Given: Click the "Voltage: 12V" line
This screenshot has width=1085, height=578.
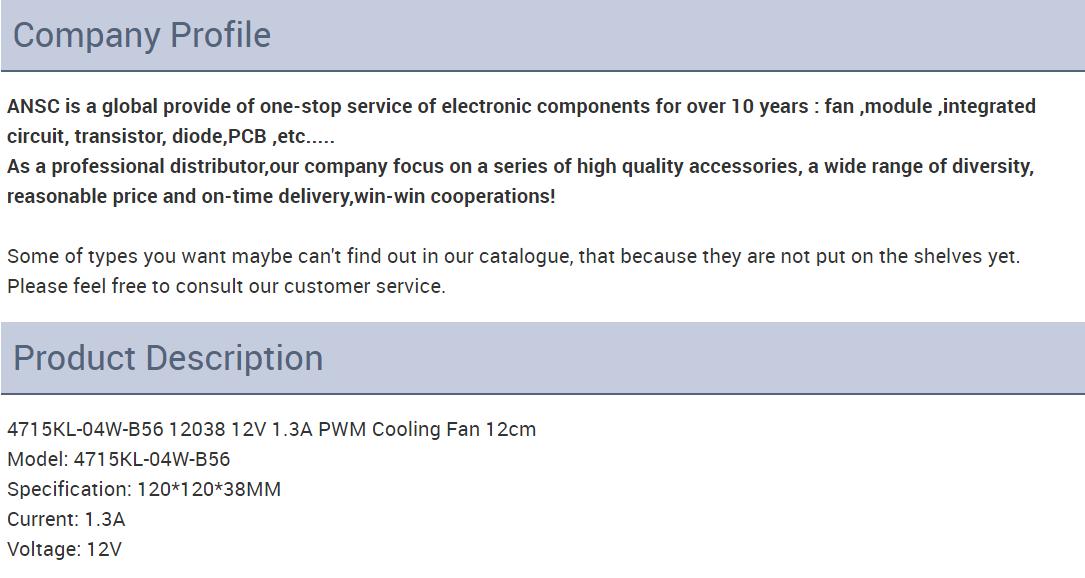Looking at the screenshot, I should click(x=64, y=549).
